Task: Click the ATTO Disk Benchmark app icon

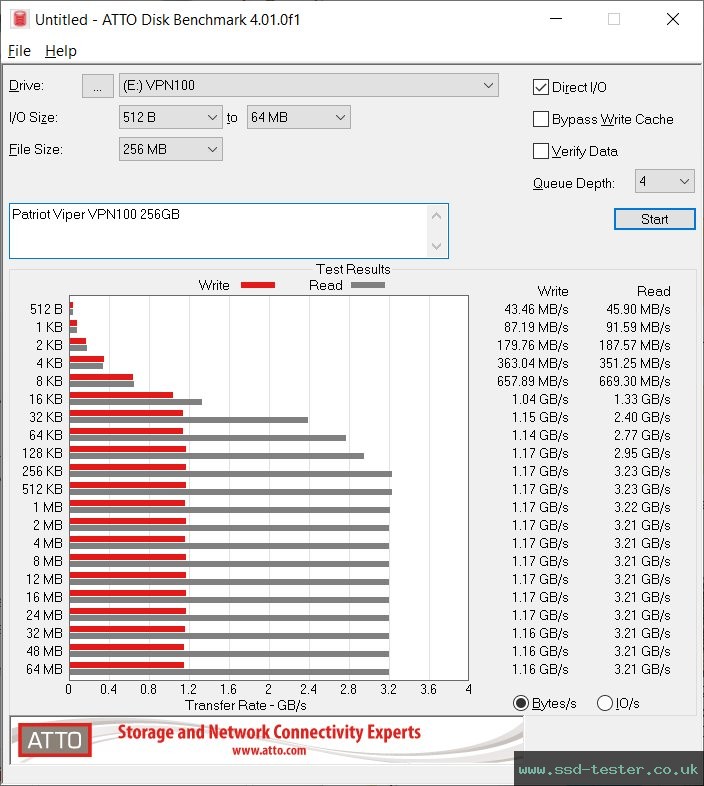Action: 20,19
